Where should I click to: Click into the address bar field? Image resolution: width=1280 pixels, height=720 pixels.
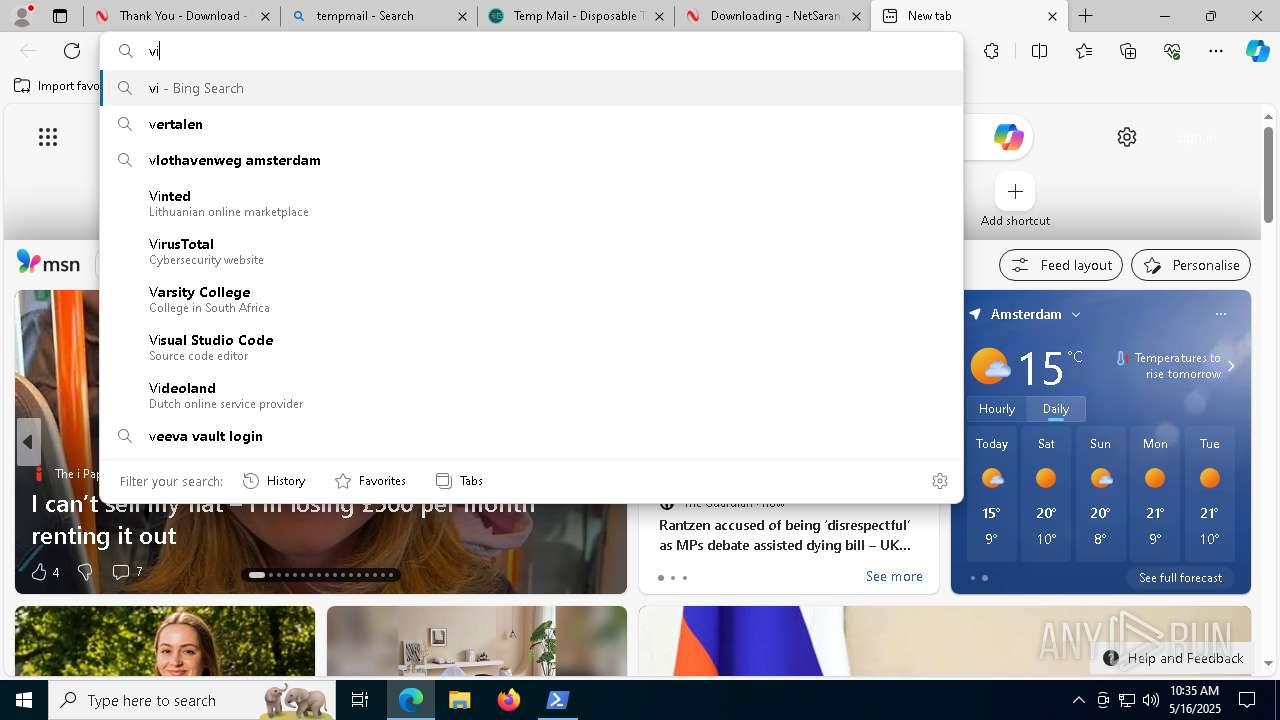point(531,51)
